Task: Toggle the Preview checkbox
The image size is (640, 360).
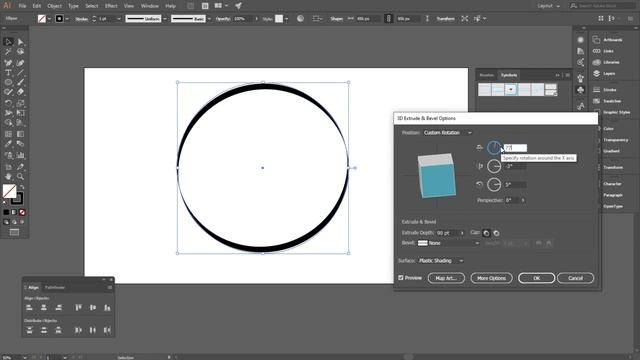Action: click(401, 278)
